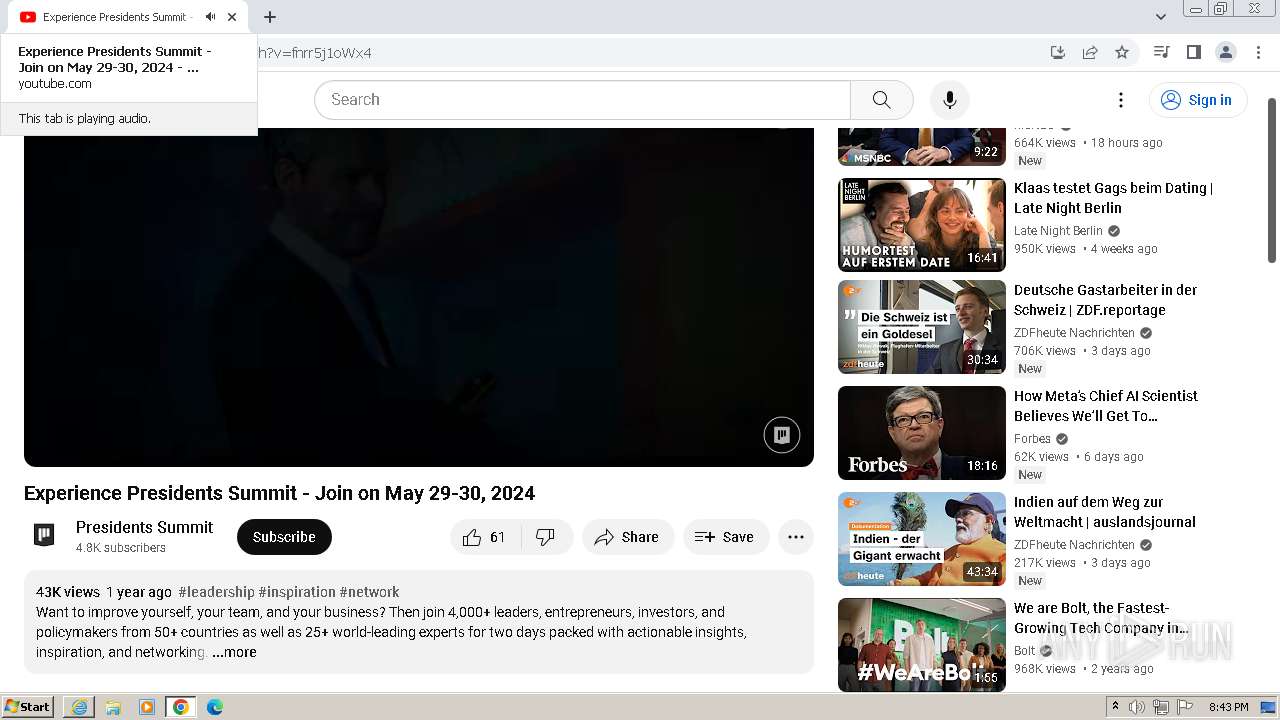Open the #inspiration hashtag

point(297,592)
